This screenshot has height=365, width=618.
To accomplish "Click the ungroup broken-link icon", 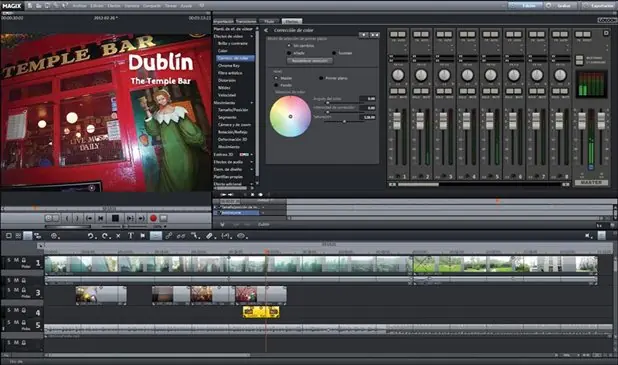I will (x=181, y=236).
